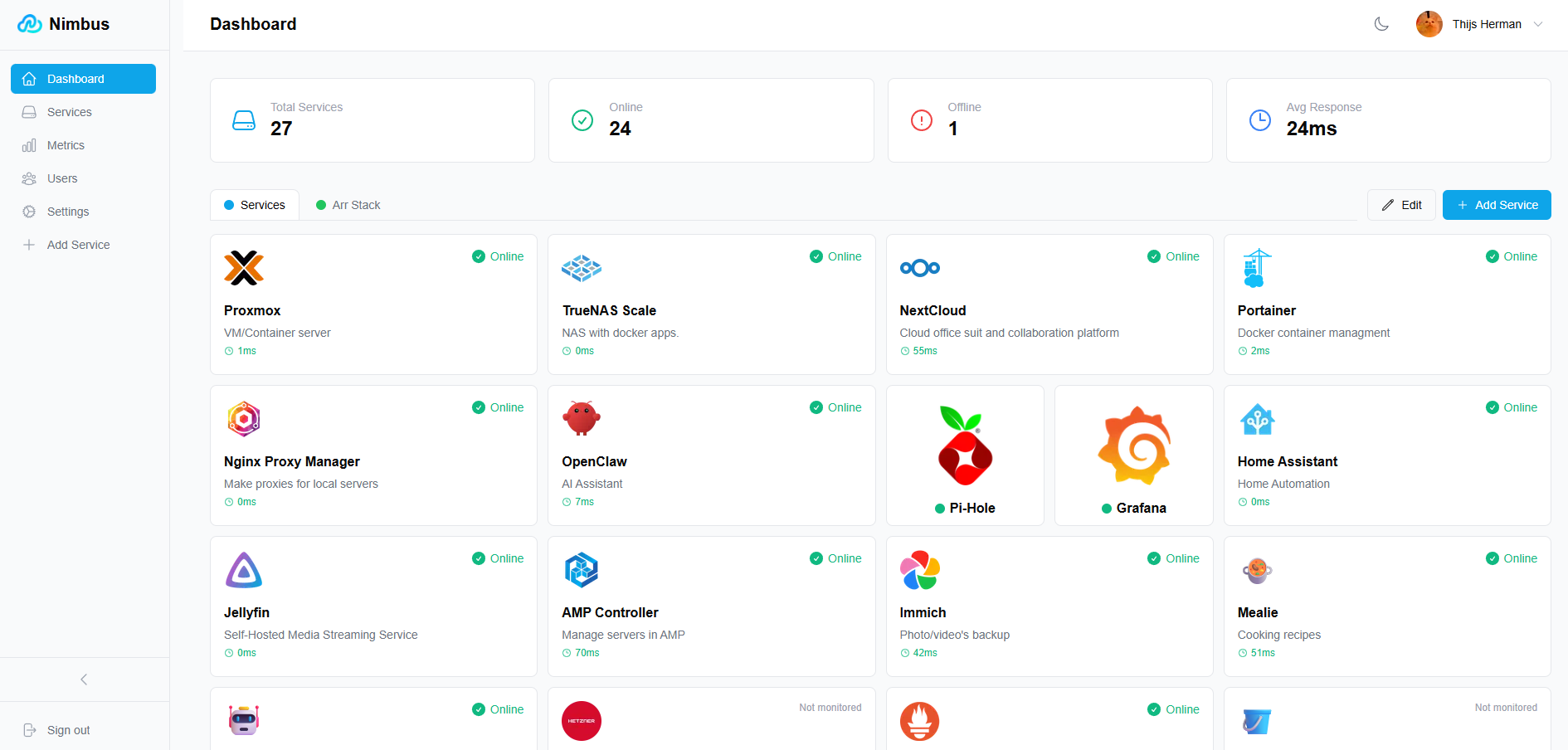
Task: Click the Edit button
Action: (x=1401, y=205)
